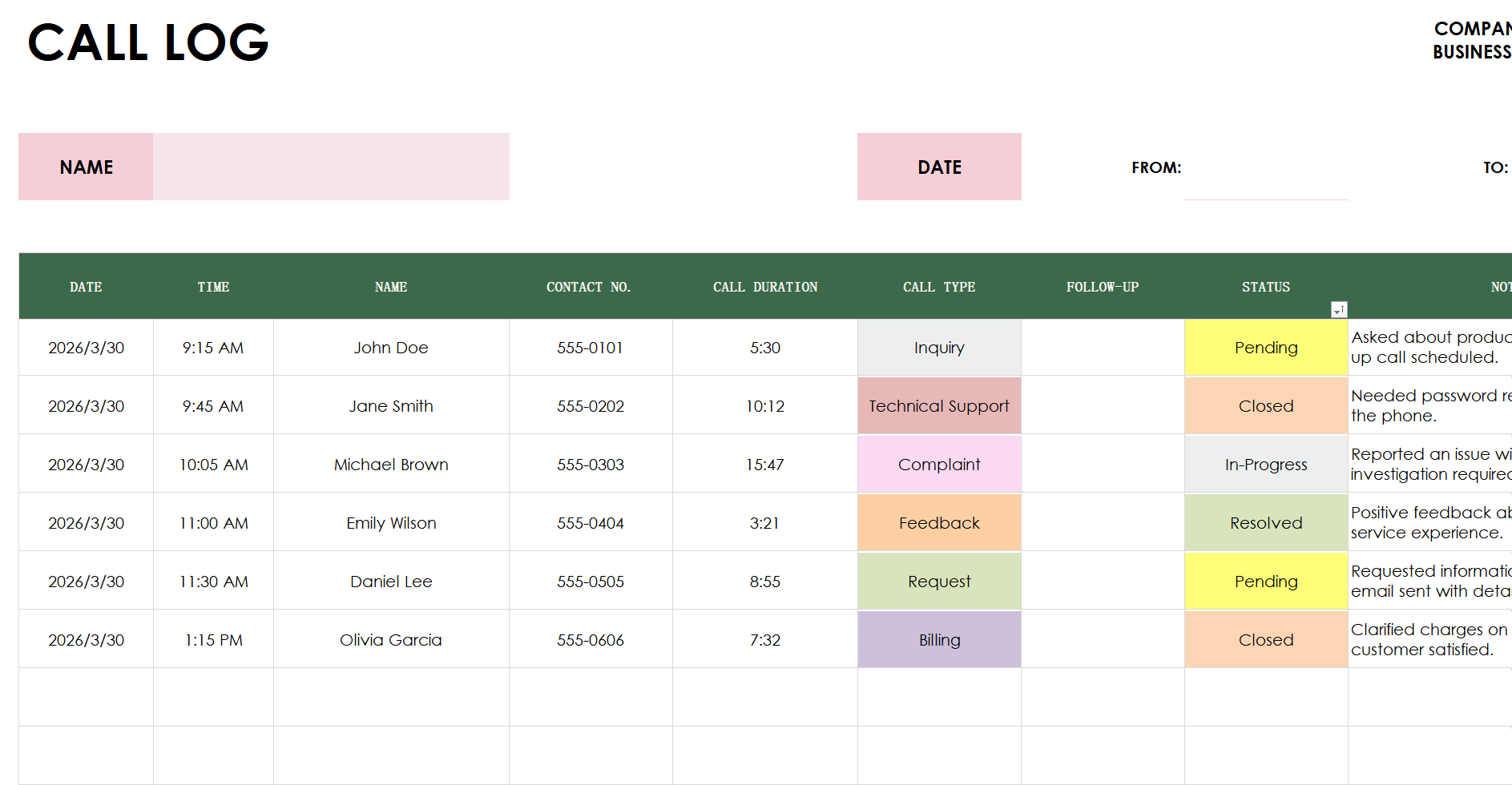Select the note starting 'Positive feedback'
Viewport: 1512px width, 785px height.
tap(1430, 523)
